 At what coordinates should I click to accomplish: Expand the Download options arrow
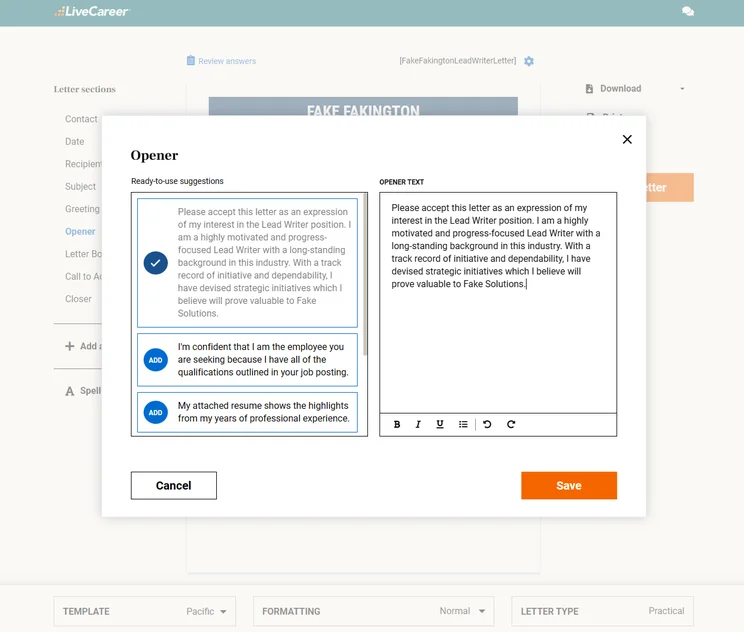click(682, 89)
